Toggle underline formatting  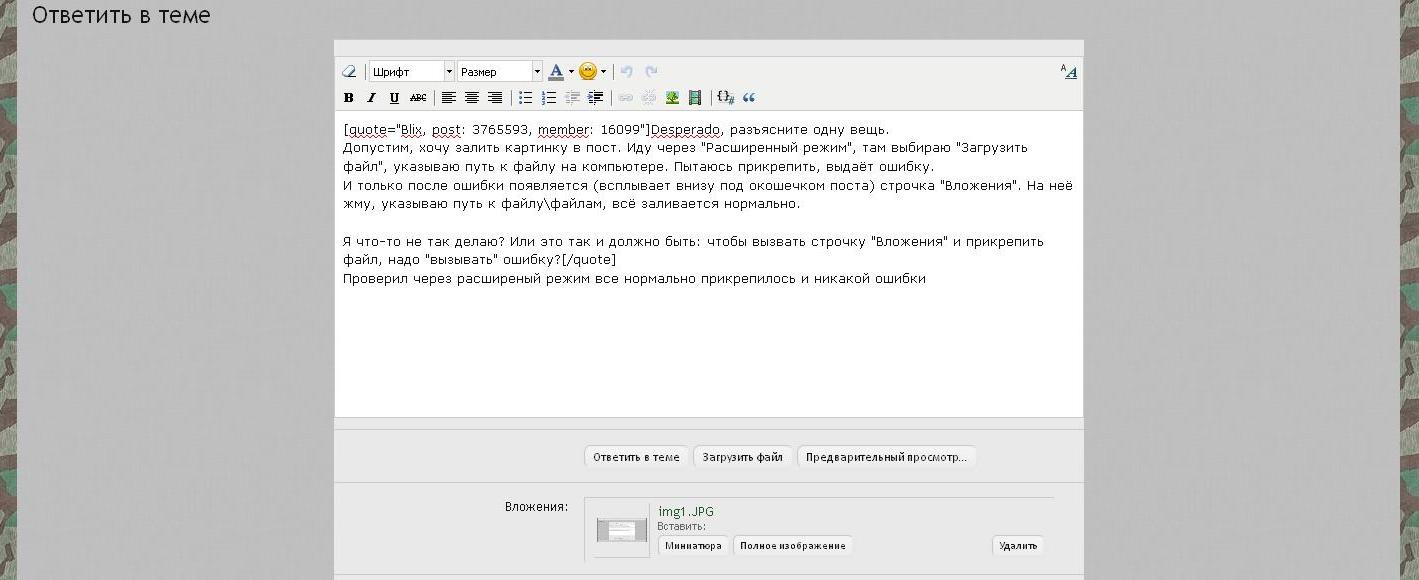(394, 98)
